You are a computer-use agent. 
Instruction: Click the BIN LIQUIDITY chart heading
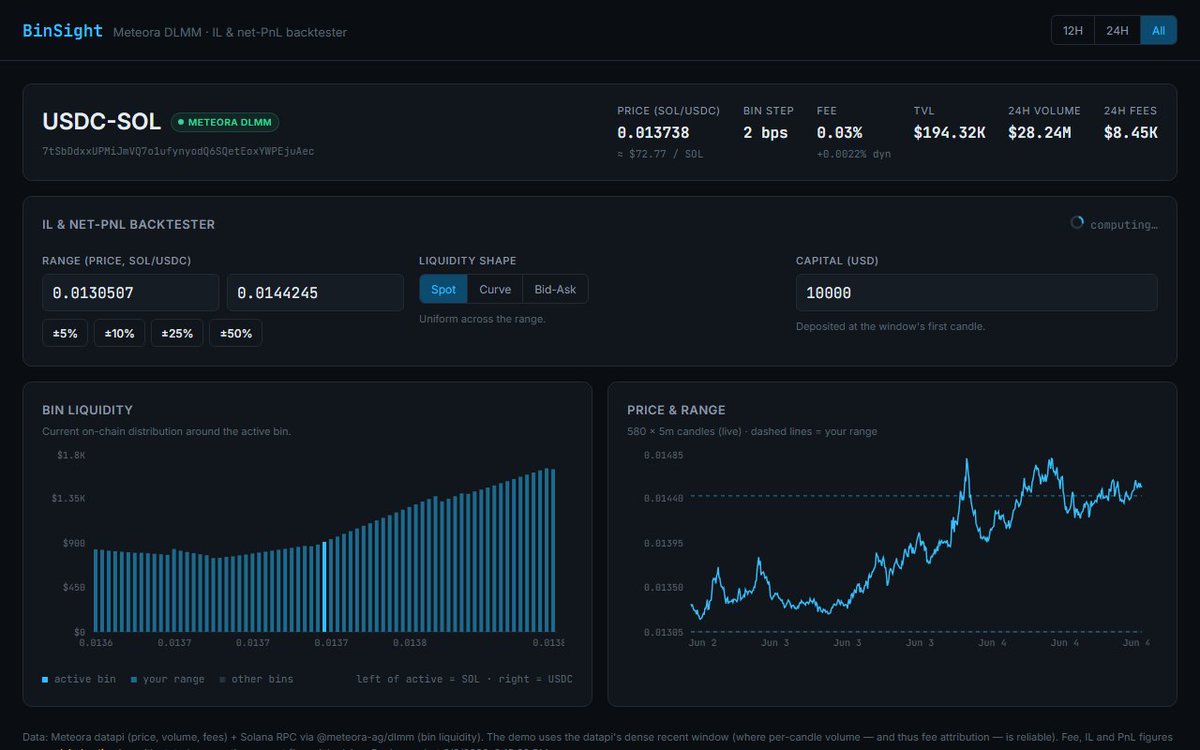pos(88,410)
